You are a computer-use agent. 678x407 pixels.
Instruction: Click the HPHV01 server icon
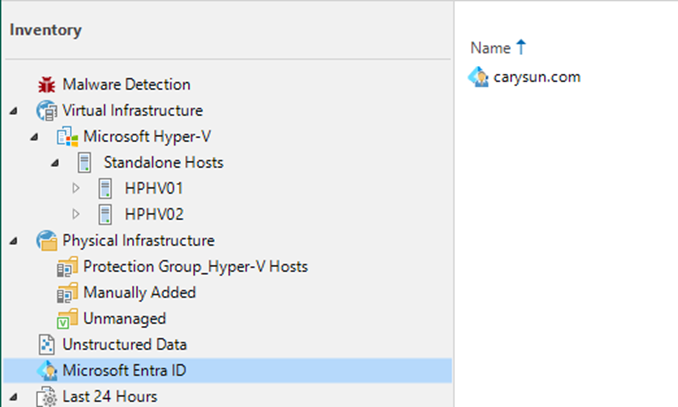(105, 189)
